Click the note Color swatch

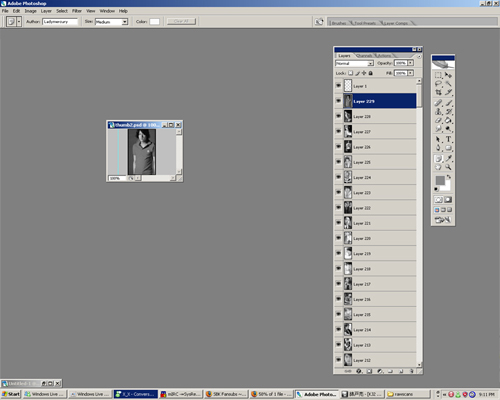point(154,22)
